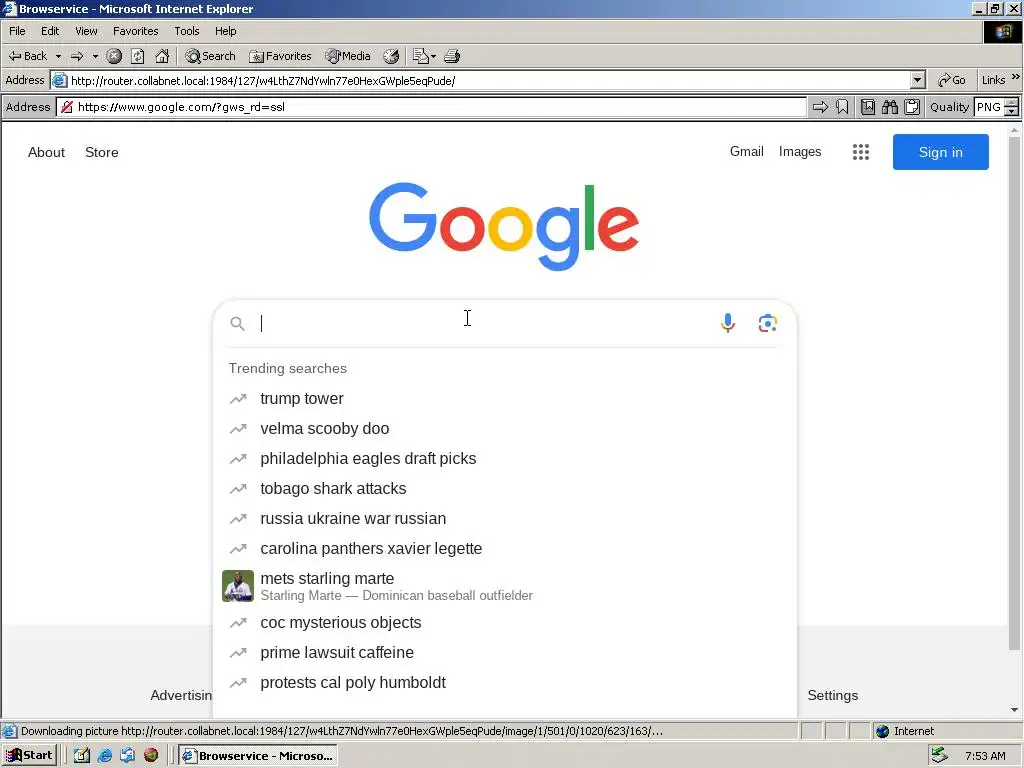Click the Browservice open bookmarks icon
Screen dimensions: 1024x768
point(868,107)
